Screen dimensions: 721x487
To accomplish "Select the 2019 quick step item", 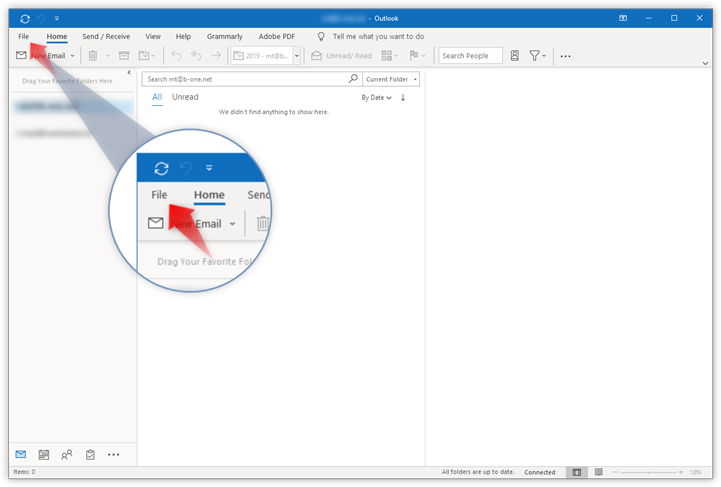I will click(261, 56).
